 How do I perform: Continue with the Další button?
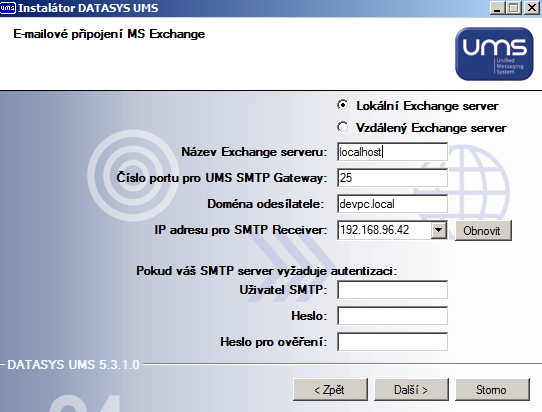pyautogui.click(x=411, y=390)
